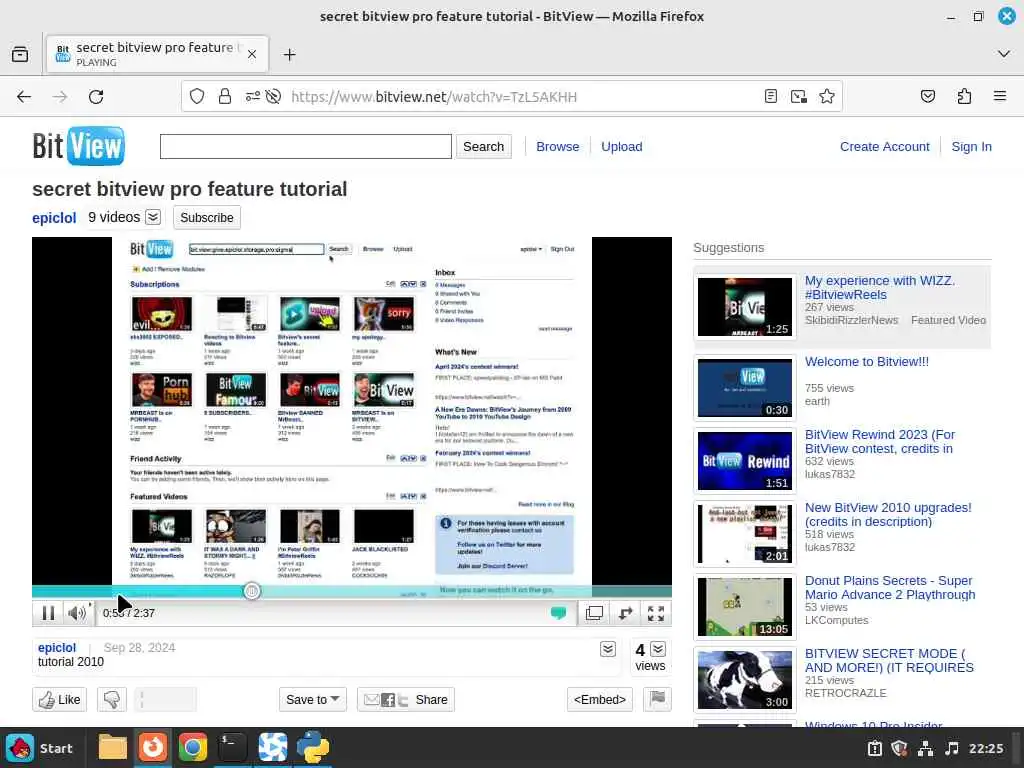Click the Share button
The height and width of the screenshot is (768, 1024).
[406, 699]
